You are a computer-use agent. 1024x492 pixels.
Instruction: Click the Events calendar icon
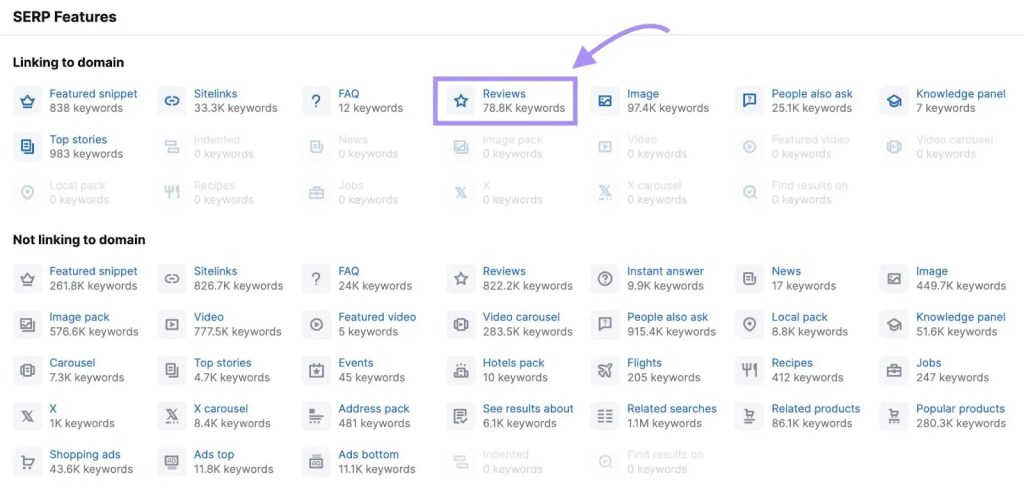click(316, 370)
